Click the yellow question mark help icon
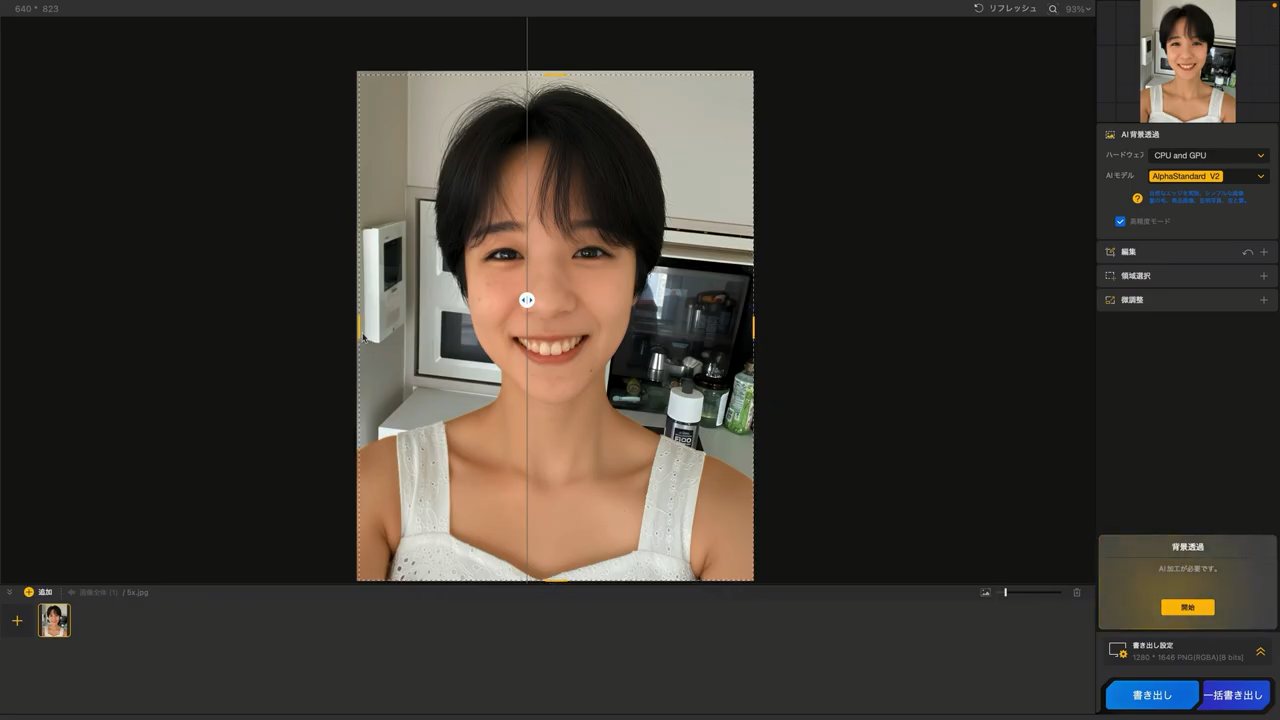The width and height of the screenshot is (1280, 720). (1137, 198)
